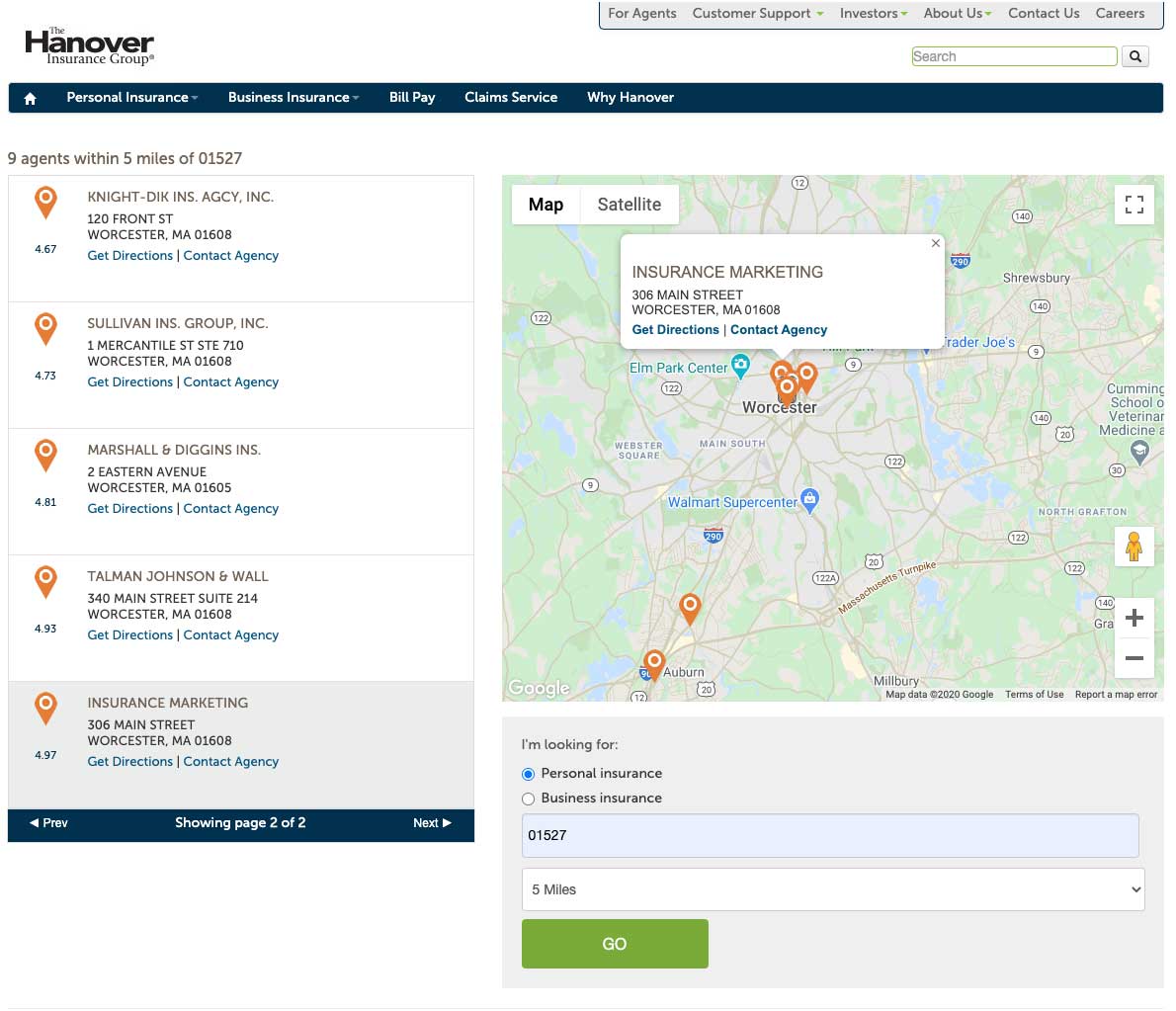Select 'SULLIVAN INS. GROUP, INC.' agency name
Viewport: 1176px width, 1011px height.
click(178, 324)
